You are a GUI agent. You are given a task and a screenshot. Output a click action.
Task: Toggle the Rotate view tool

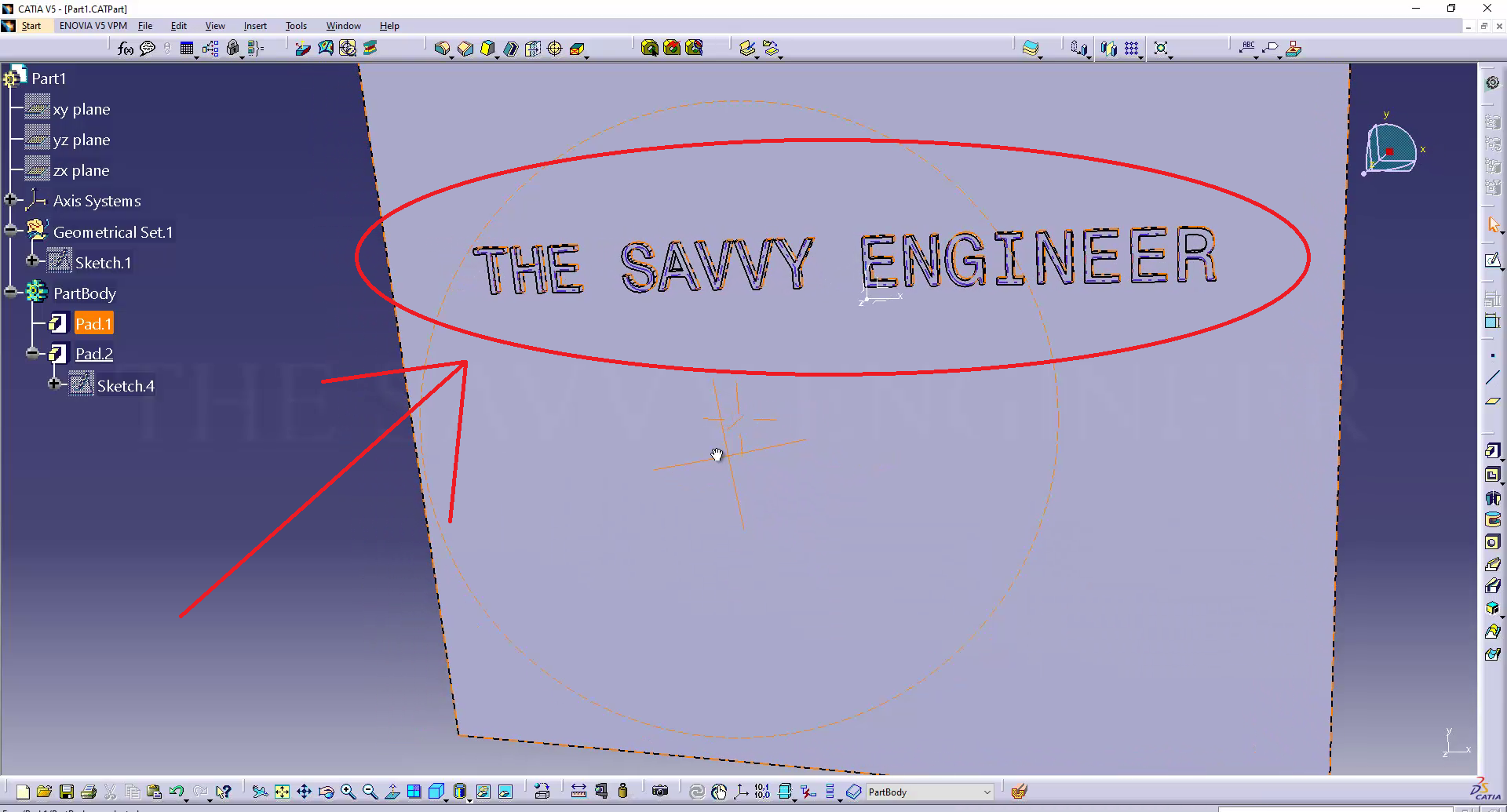click(x=327, y=792)
